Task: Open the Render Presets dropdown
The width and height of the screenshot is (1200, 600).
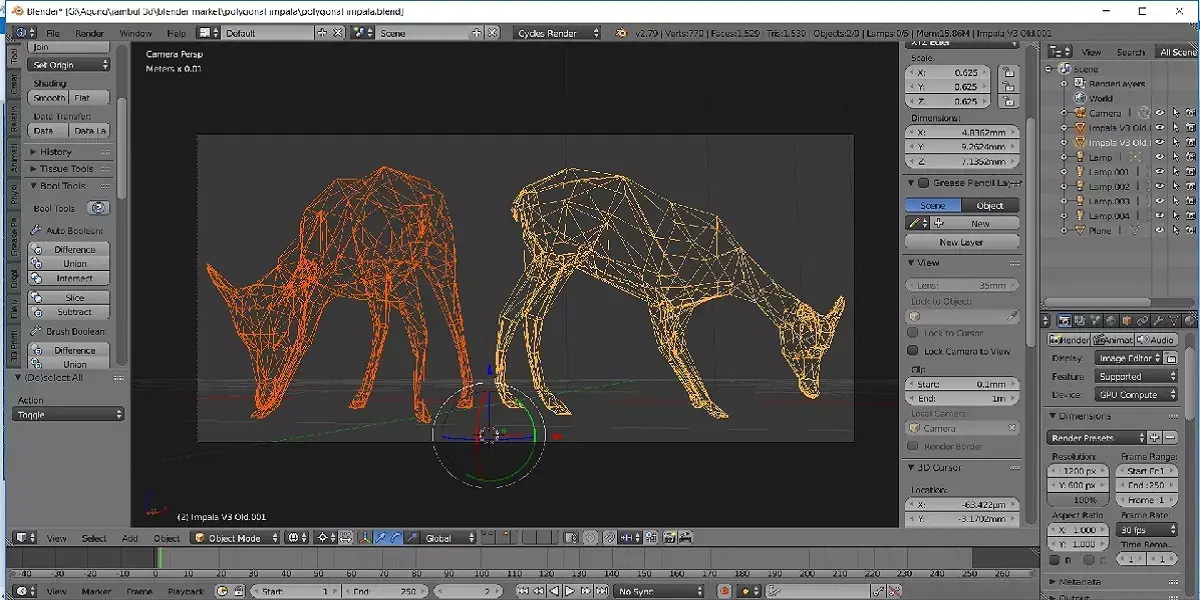Action: [x=1097, y=437]
